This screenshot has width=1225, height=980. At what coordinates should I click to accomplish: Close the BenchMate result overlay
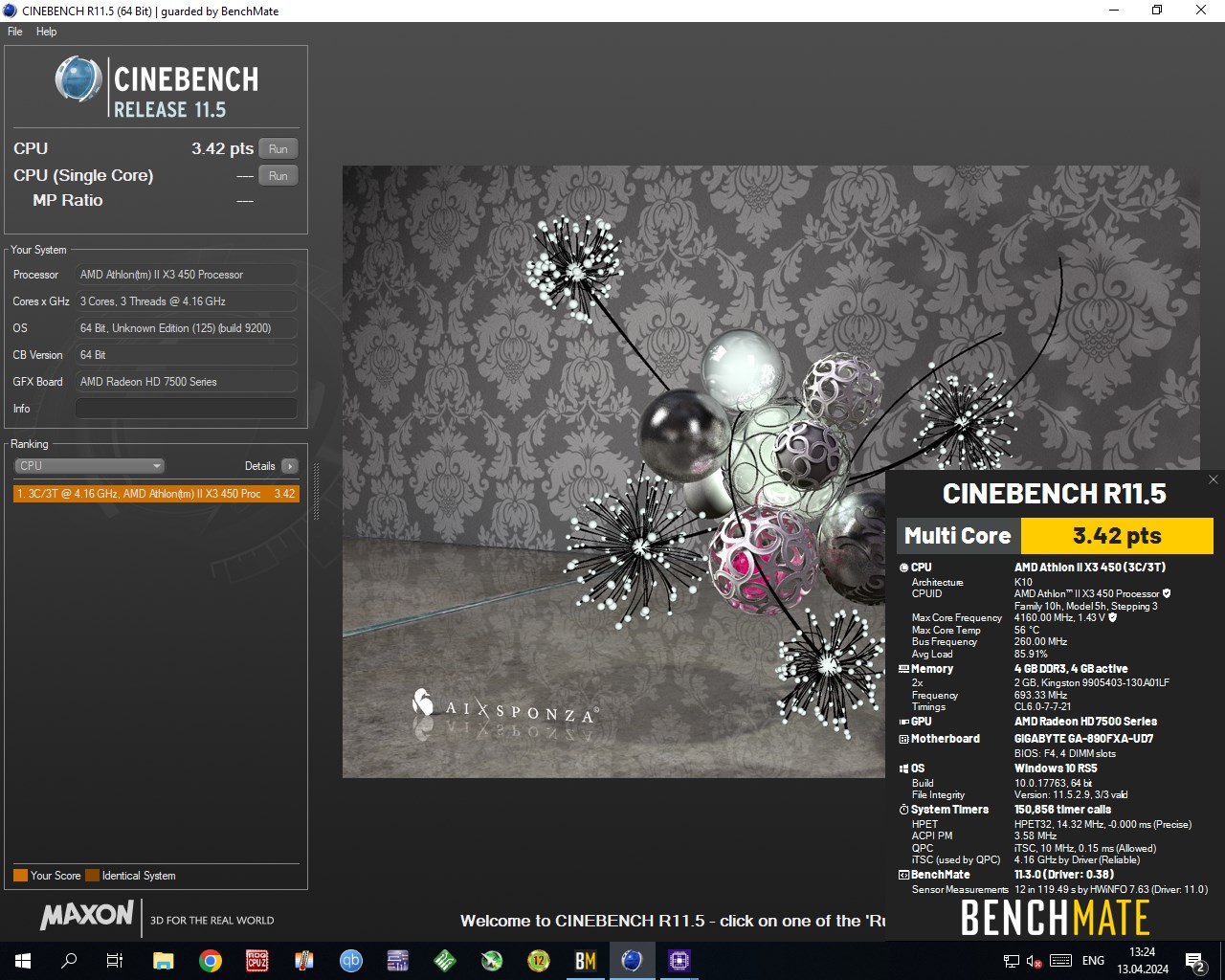(x=1213, y=479)
